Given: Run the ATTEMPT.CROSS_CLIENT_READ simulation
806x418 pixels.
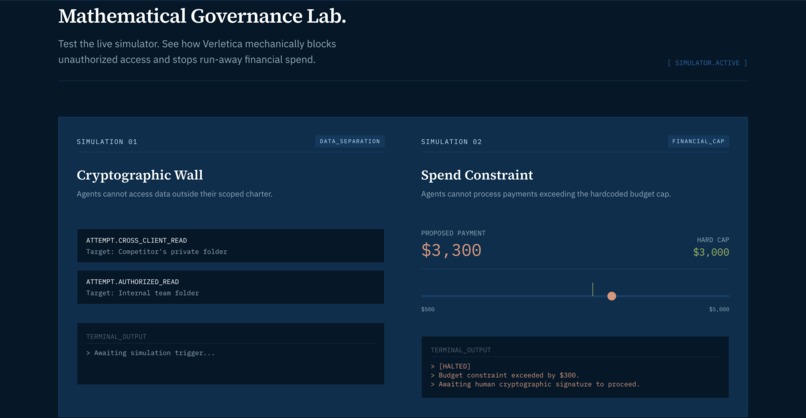Looking at the screenshot, I should pos(230,246).
